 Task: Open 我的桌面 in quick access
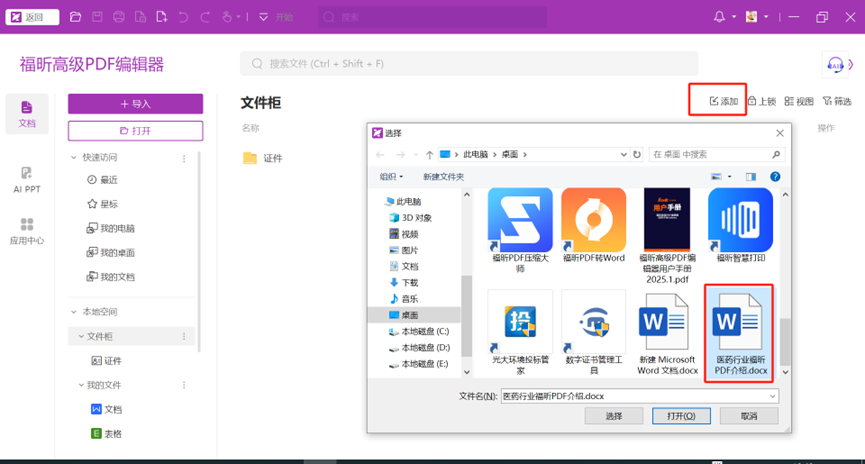pos(110,253)
